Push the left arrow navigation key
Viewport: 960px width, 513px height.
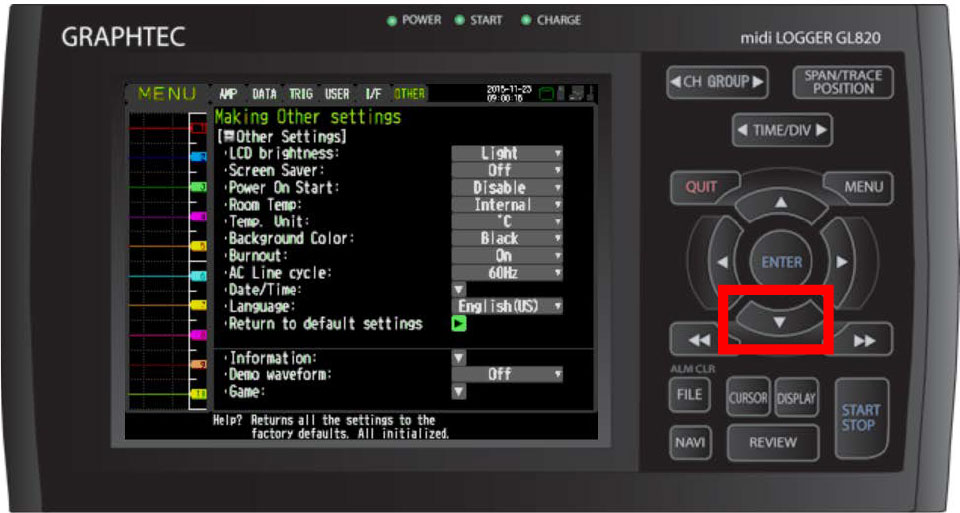(724, 262)
